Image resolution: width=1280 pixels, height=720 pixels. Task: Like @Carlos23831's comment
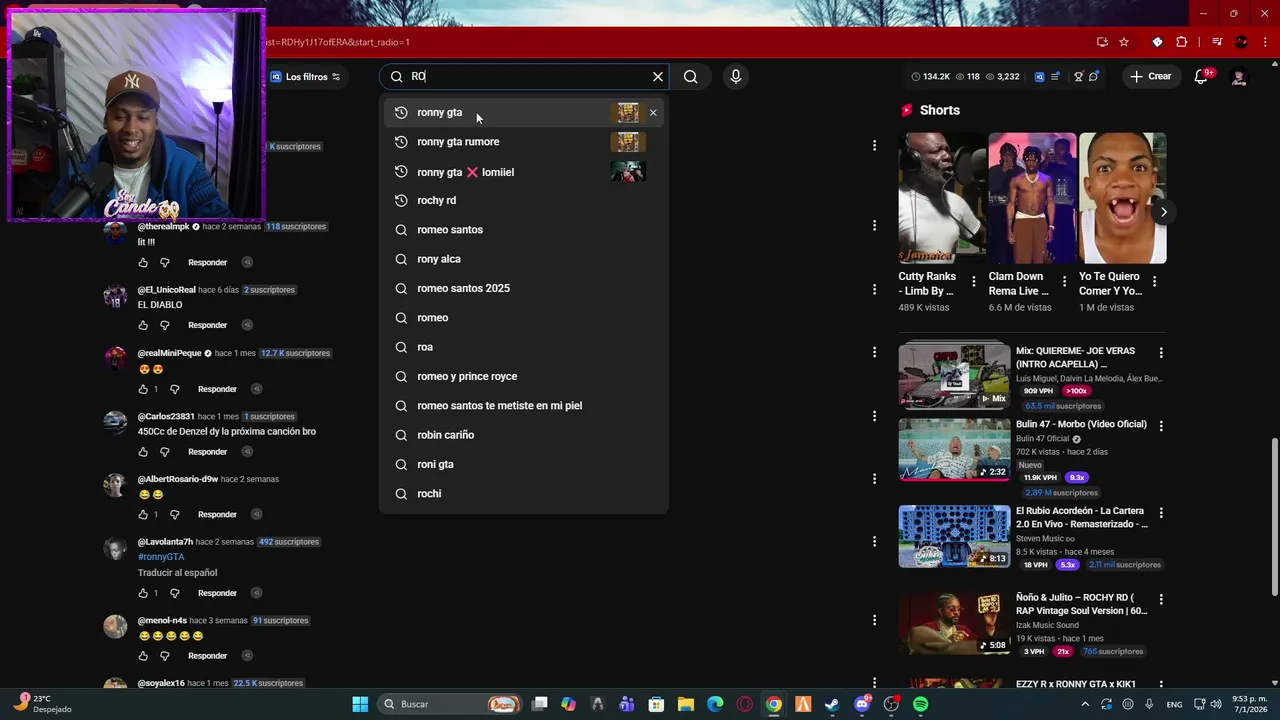click(x=143, y=452)
